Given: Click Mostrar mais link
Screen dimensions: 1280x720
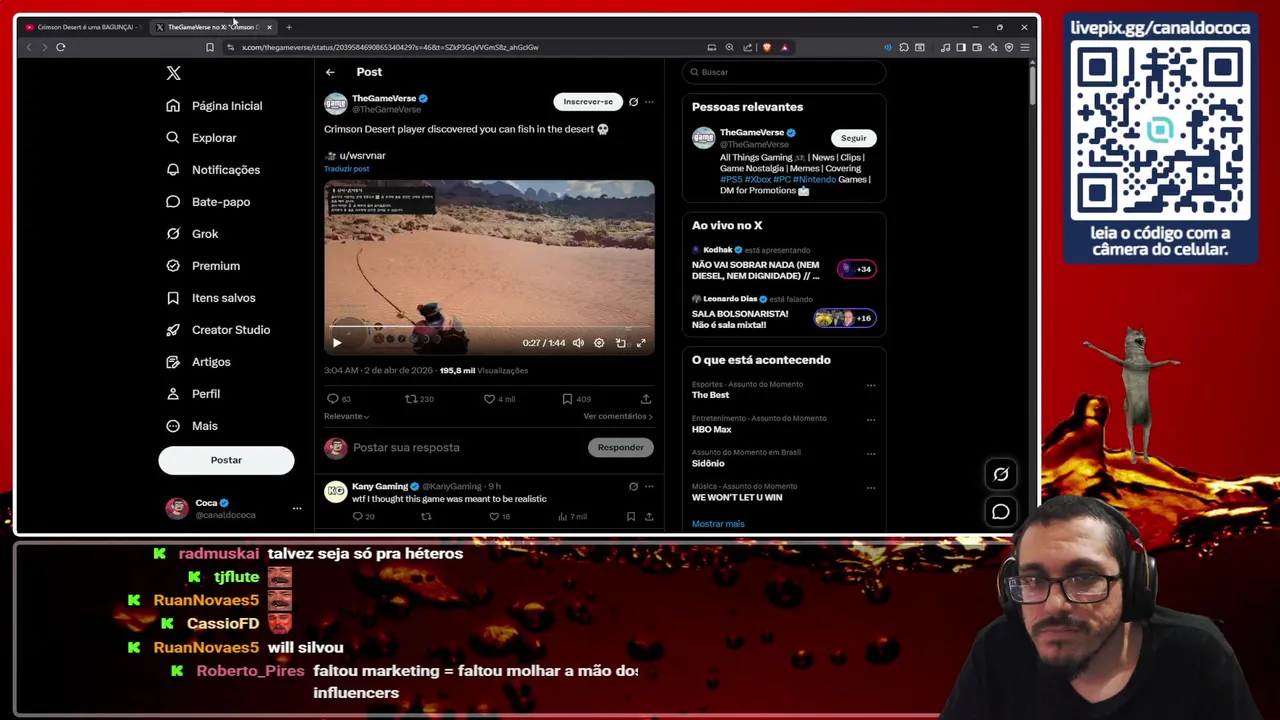Looking at the screenshot, I should click(x=718, y=524).
